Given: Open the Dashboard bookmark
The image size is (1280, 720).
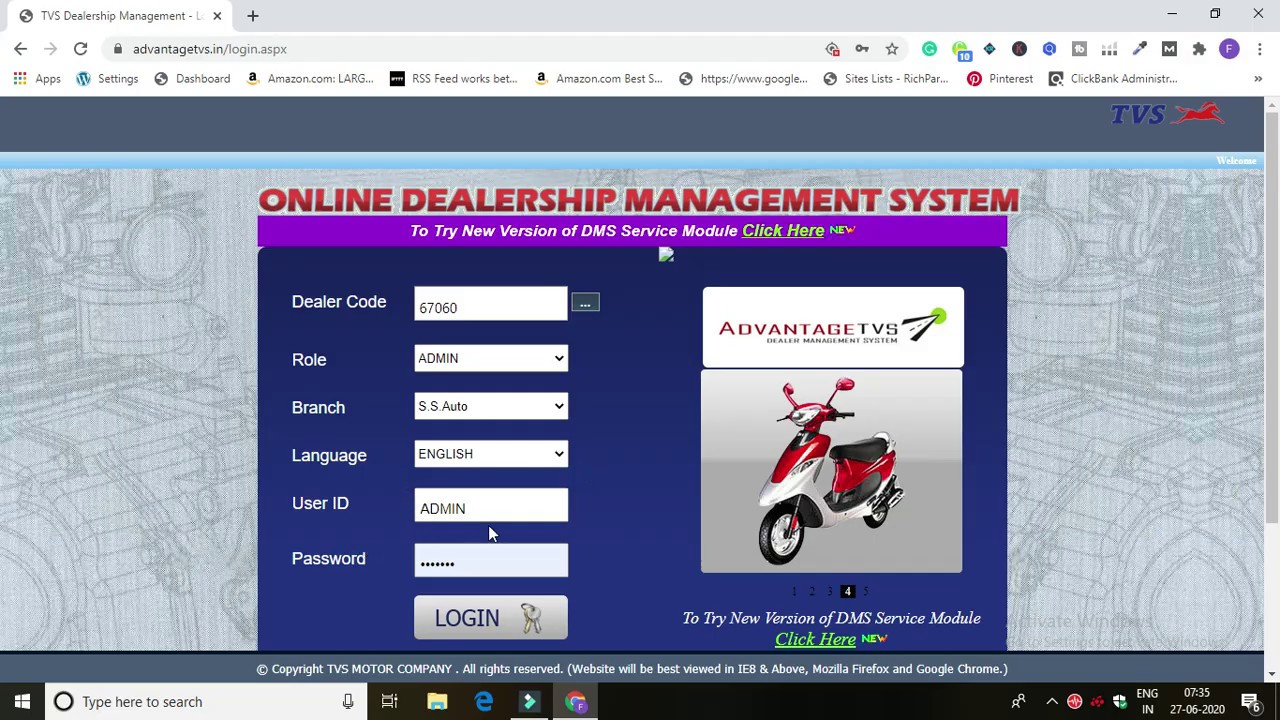Looking at the screenshot, I should point(192,79).
